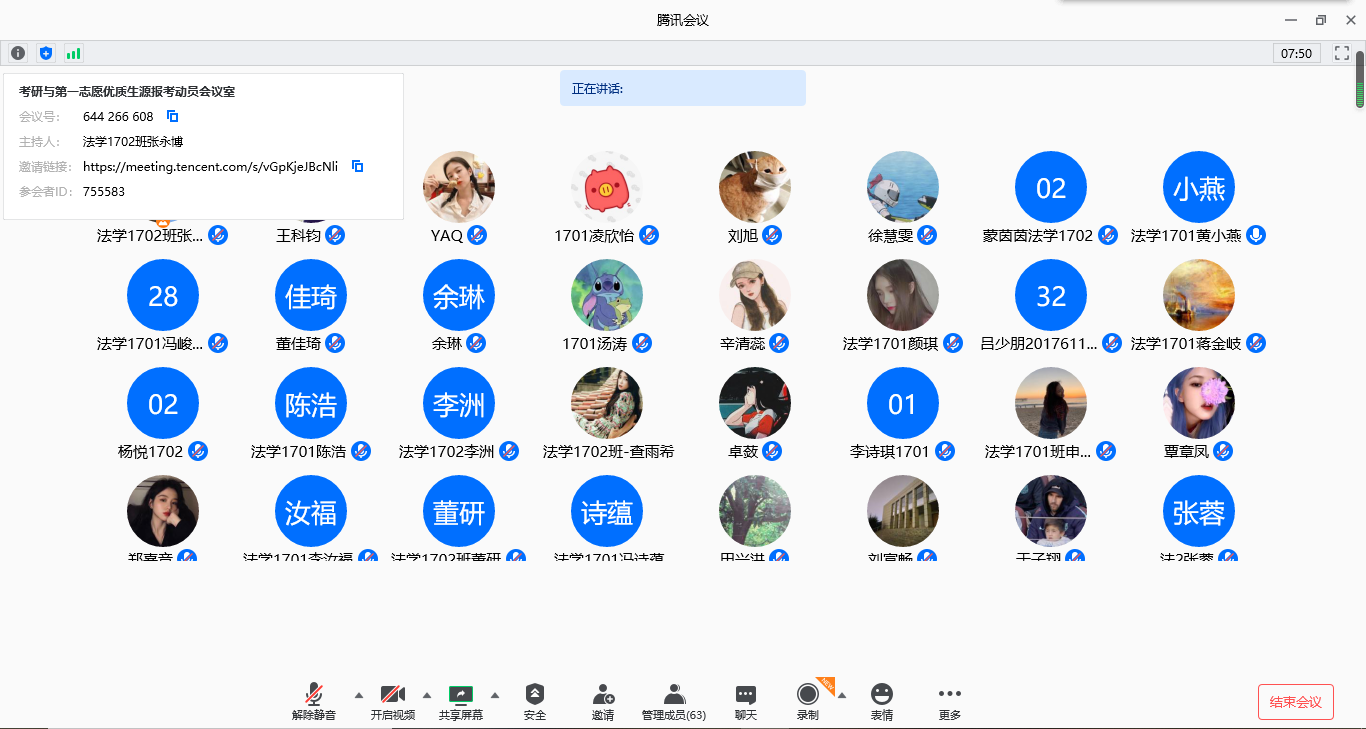This screenshot has width=1366, height=729.
Task: Turn on camera with 开启视频
Action: click(x=392, y=702)
